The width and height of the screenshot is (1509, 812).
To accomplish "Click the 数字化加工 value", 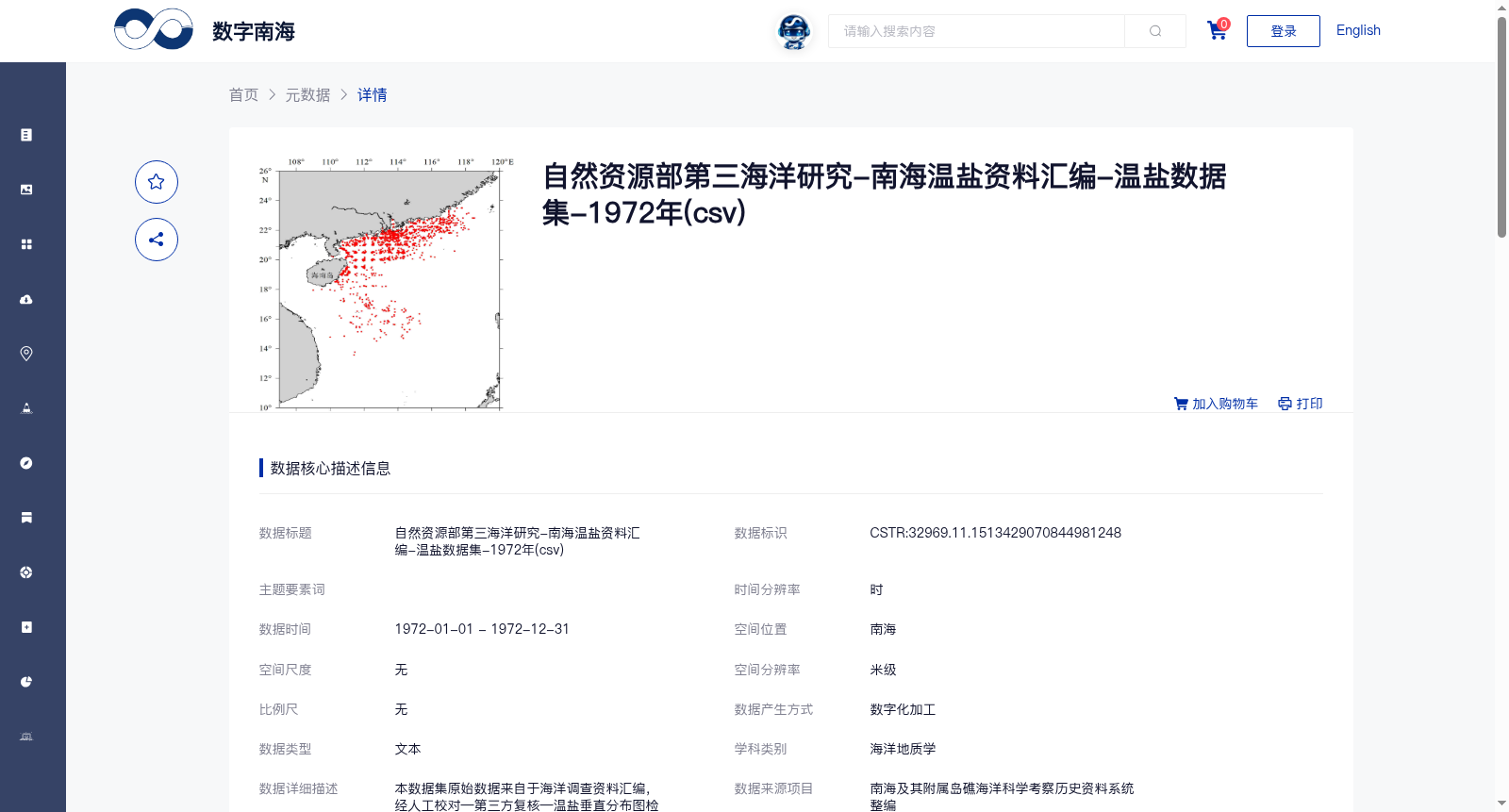I will click(903, 709).
